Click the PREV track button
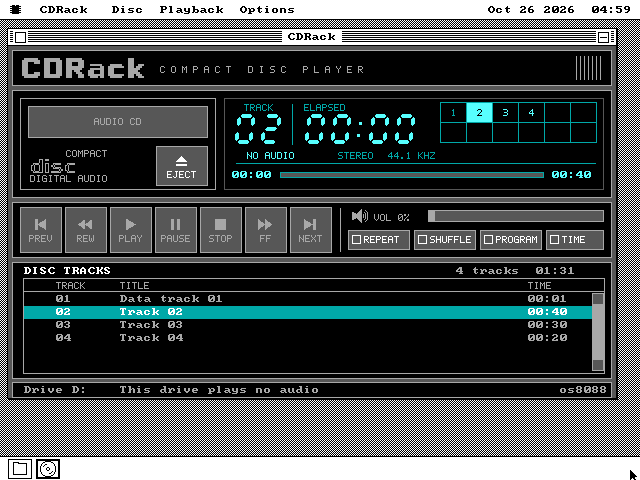640x480 pixels. click(41, 230)
